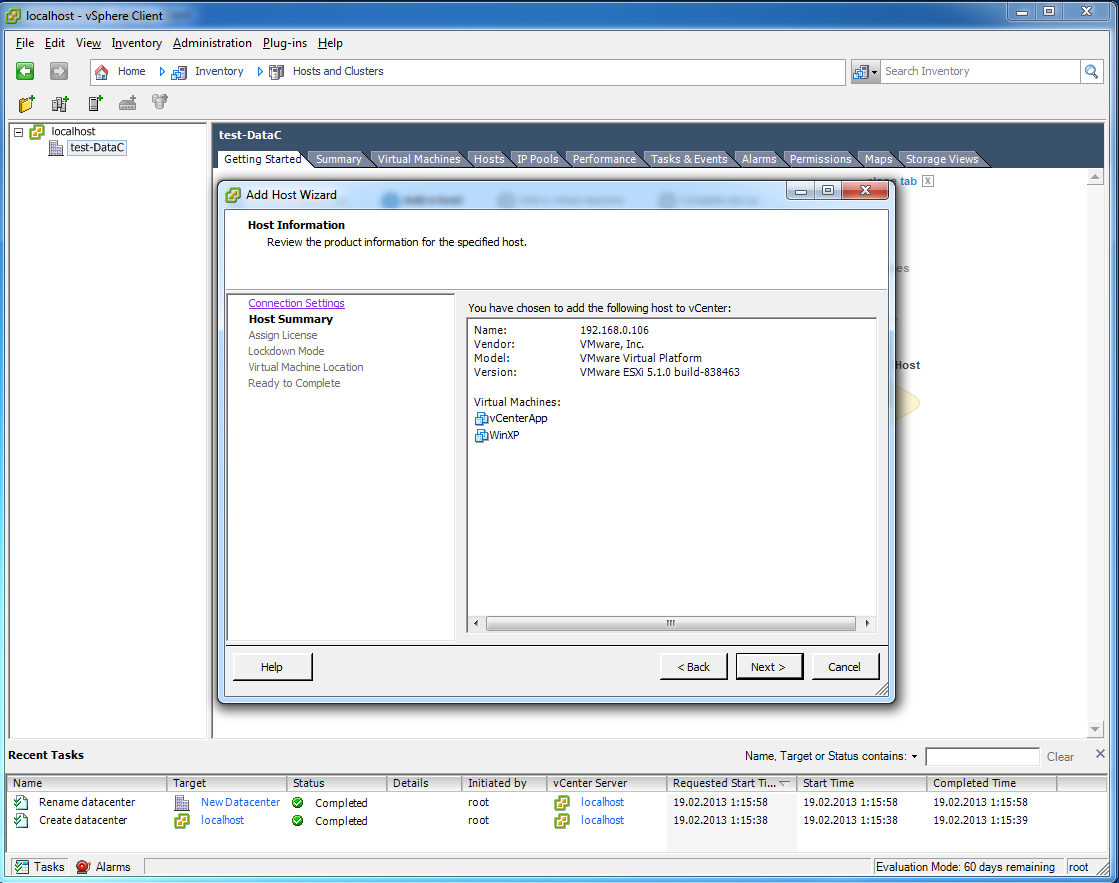
Task: Click the left arrow of wizard horizontal scrollbar
Action: point(476,623)
